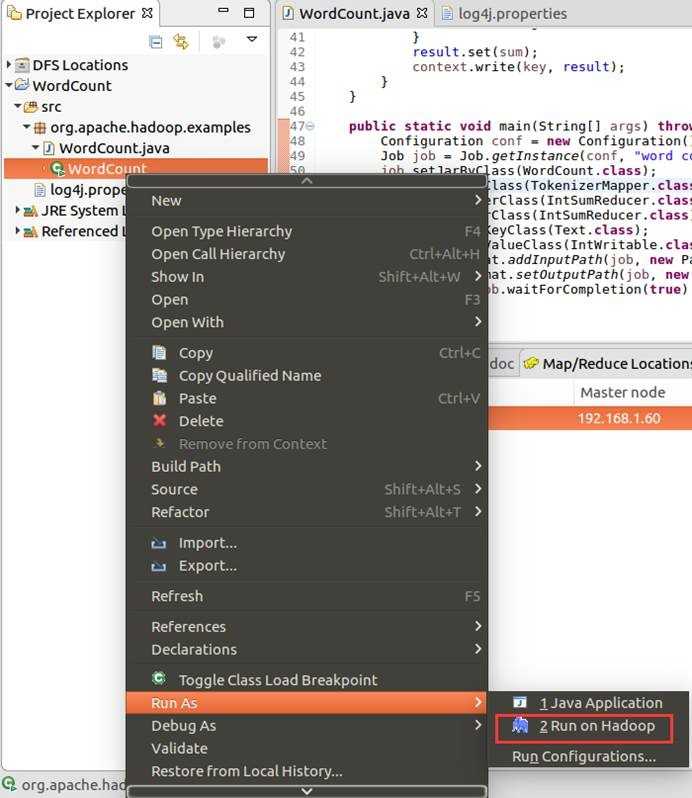Click the org.apache.hadoop.examples package icon
The image size is (692, 798).
point(40,128)
